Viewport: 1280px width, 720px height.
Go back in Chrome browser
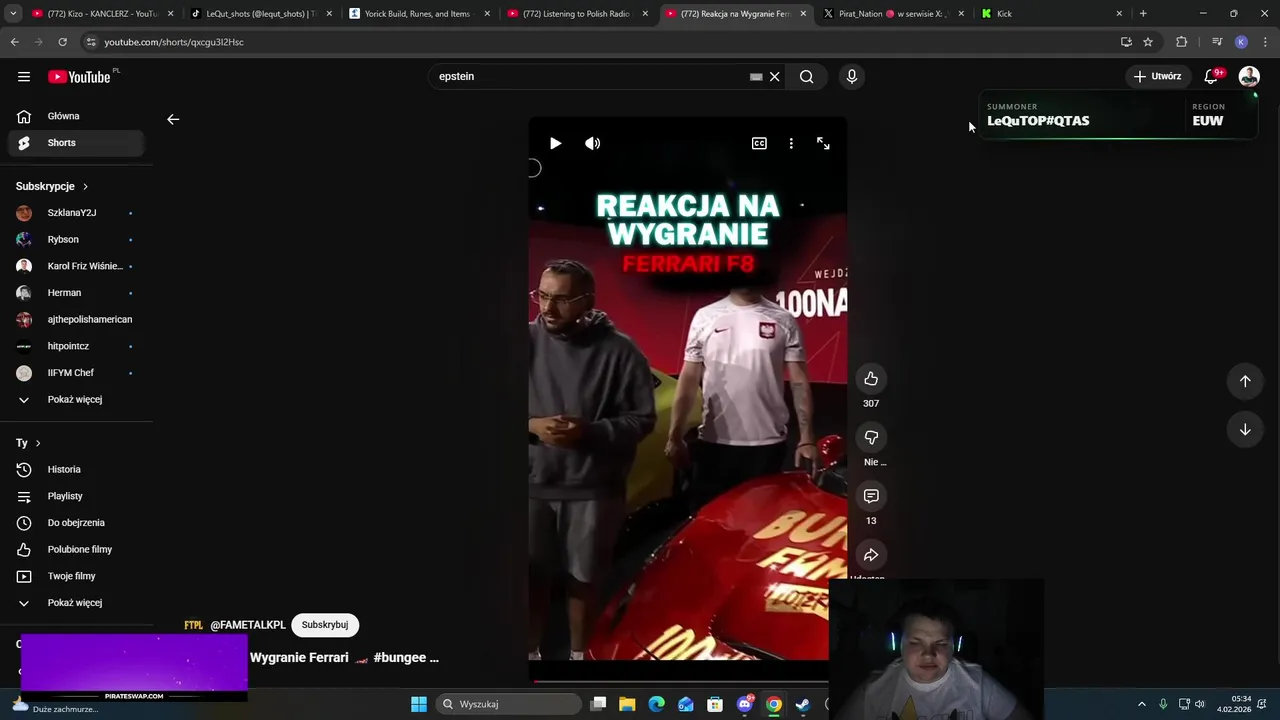pyautogui.click(x=14, y=42)
